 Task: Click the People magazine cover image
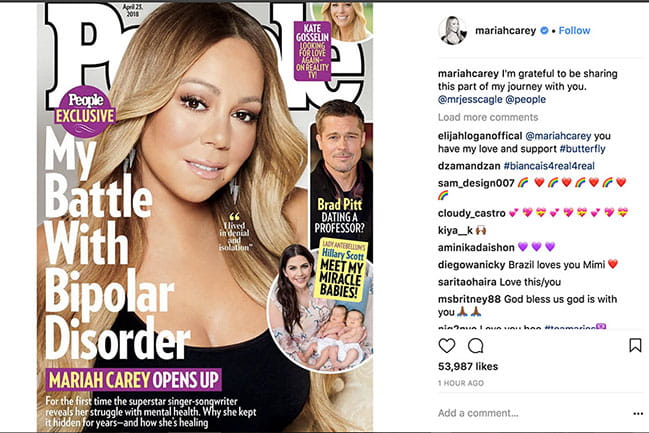pyautogui.click(x=205, y=216)
